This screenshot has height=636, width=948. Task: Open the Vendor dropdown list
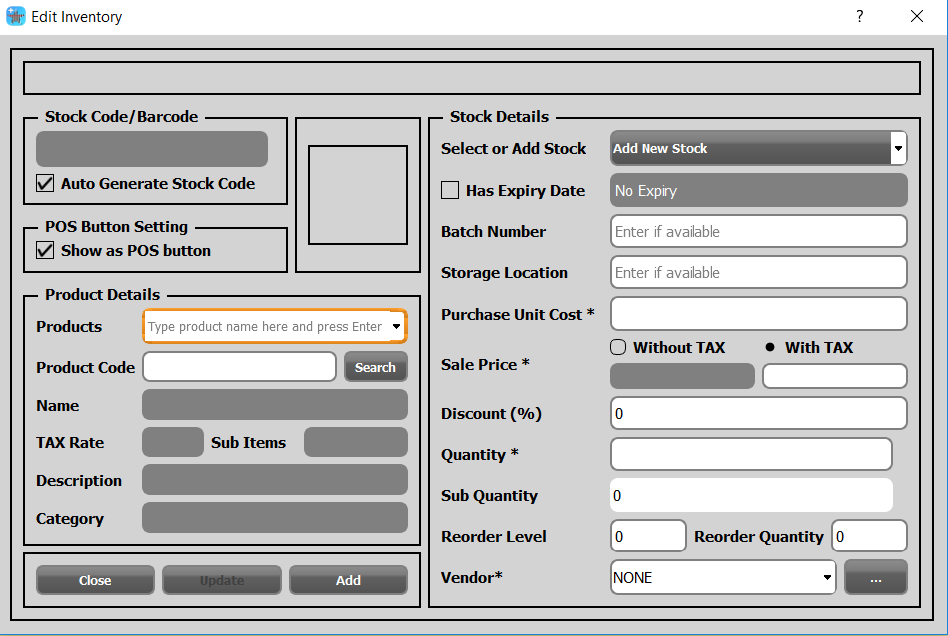[x=827, y=577]
